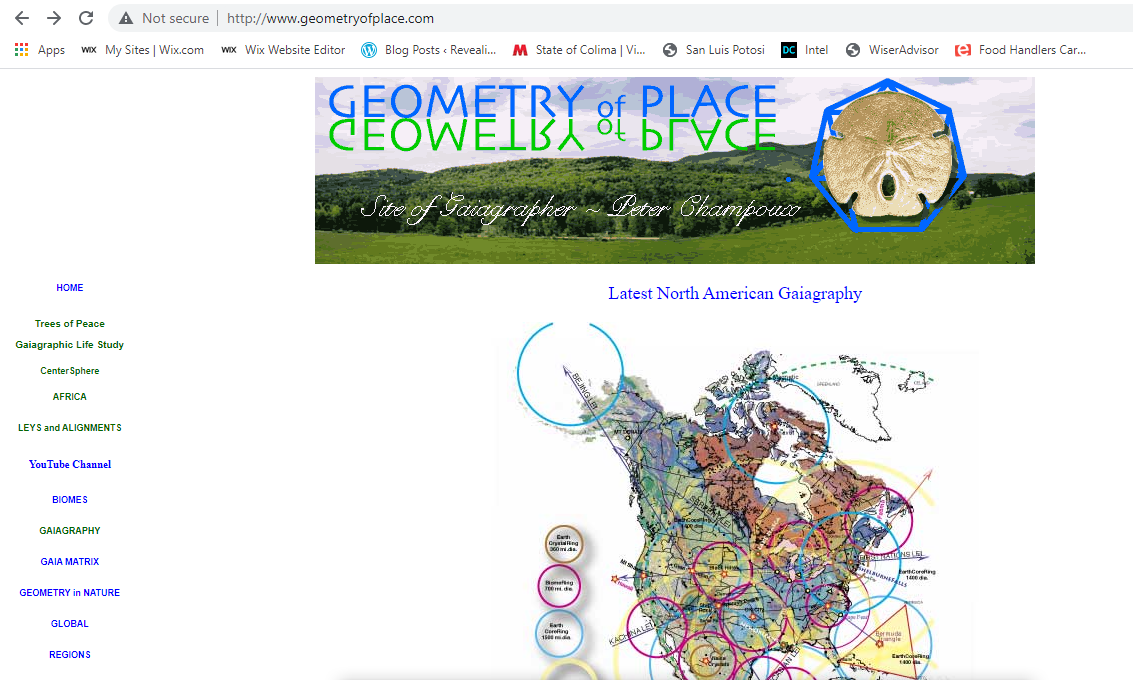Open the WordPress Blog Posts bookmark
Screen dimensions: 1133x680
coord(429,50)
